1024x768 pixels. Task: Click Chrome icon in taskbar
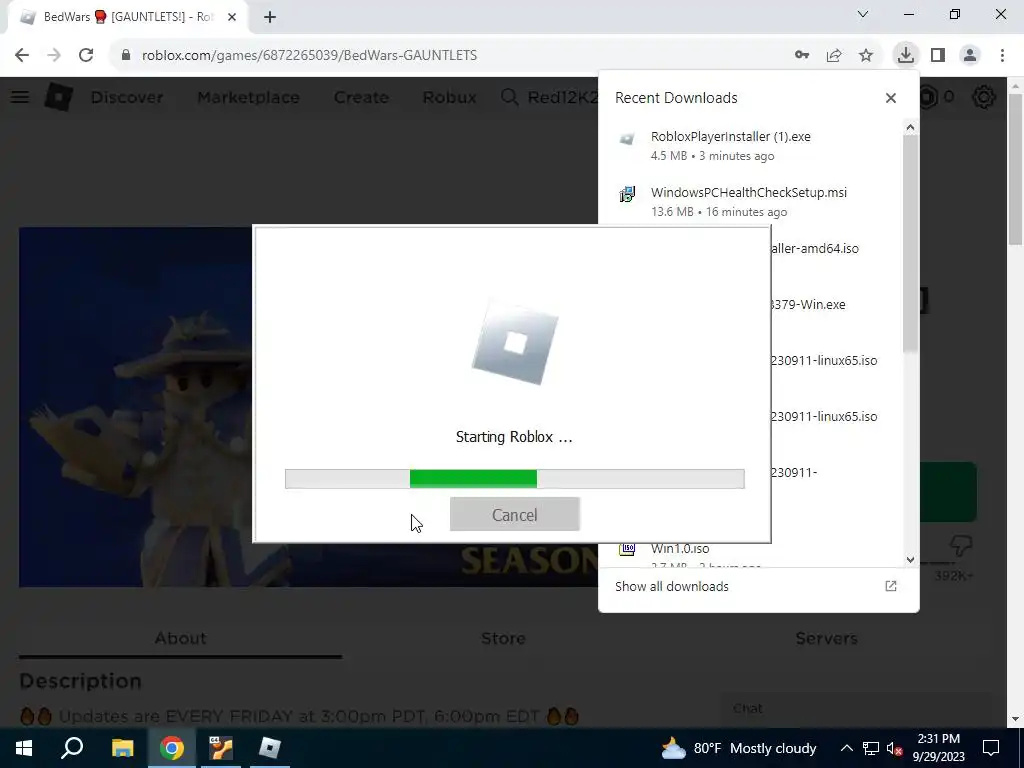point(172,748)
